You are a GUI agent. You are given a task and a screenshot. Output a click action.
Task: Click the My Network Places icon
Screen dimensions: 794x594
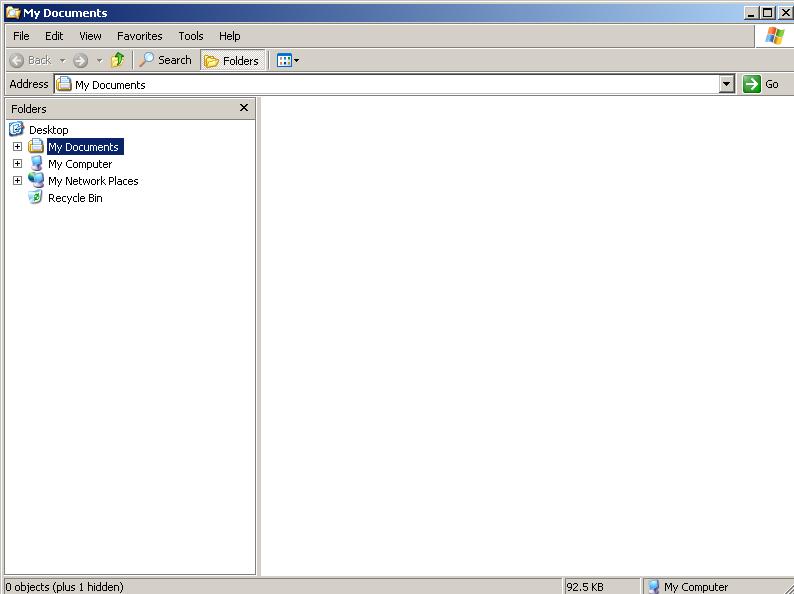[x=36, y=180]
